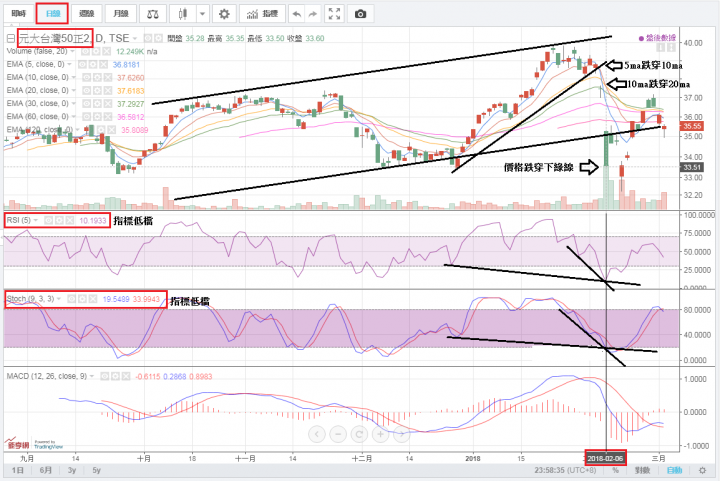The height and width of the screenshot is (481, 720).
Task: Toggle the % percent scale
Action: pyautogui.click(x=615, y=470)
